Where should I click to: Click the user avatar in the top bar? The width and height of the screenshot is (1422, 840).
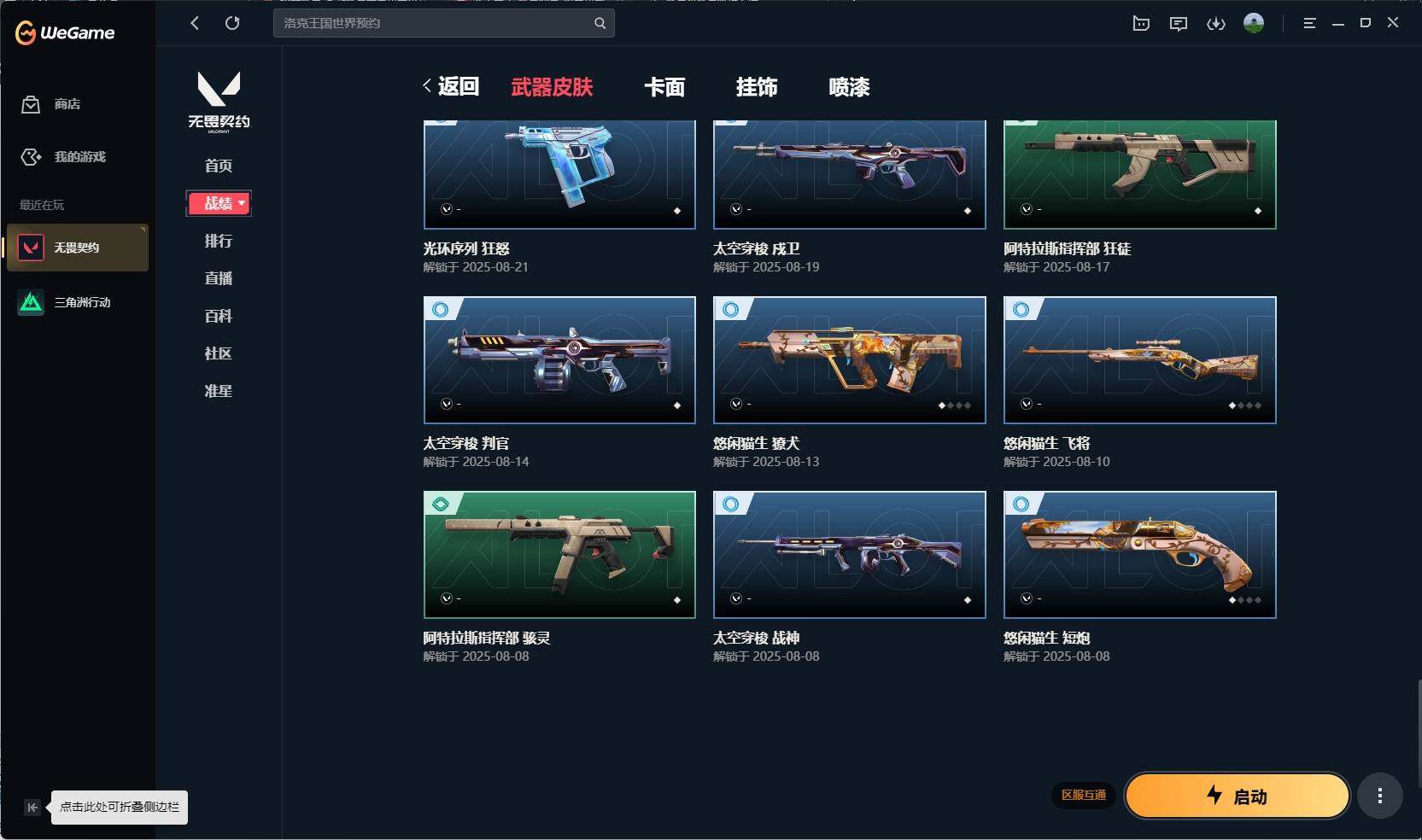[1254, 23]
